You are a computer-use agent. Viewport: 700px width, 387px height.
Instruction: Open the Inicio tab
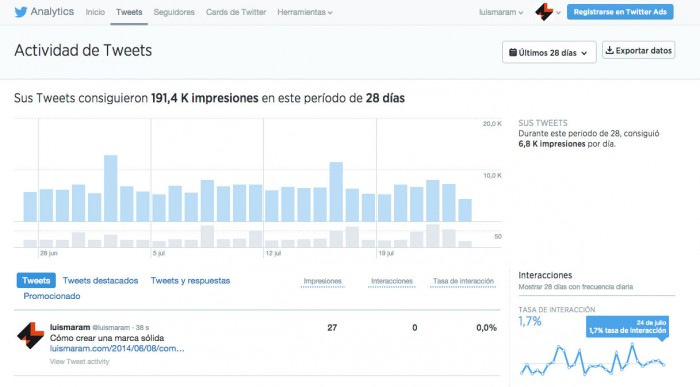click(95, 12)
